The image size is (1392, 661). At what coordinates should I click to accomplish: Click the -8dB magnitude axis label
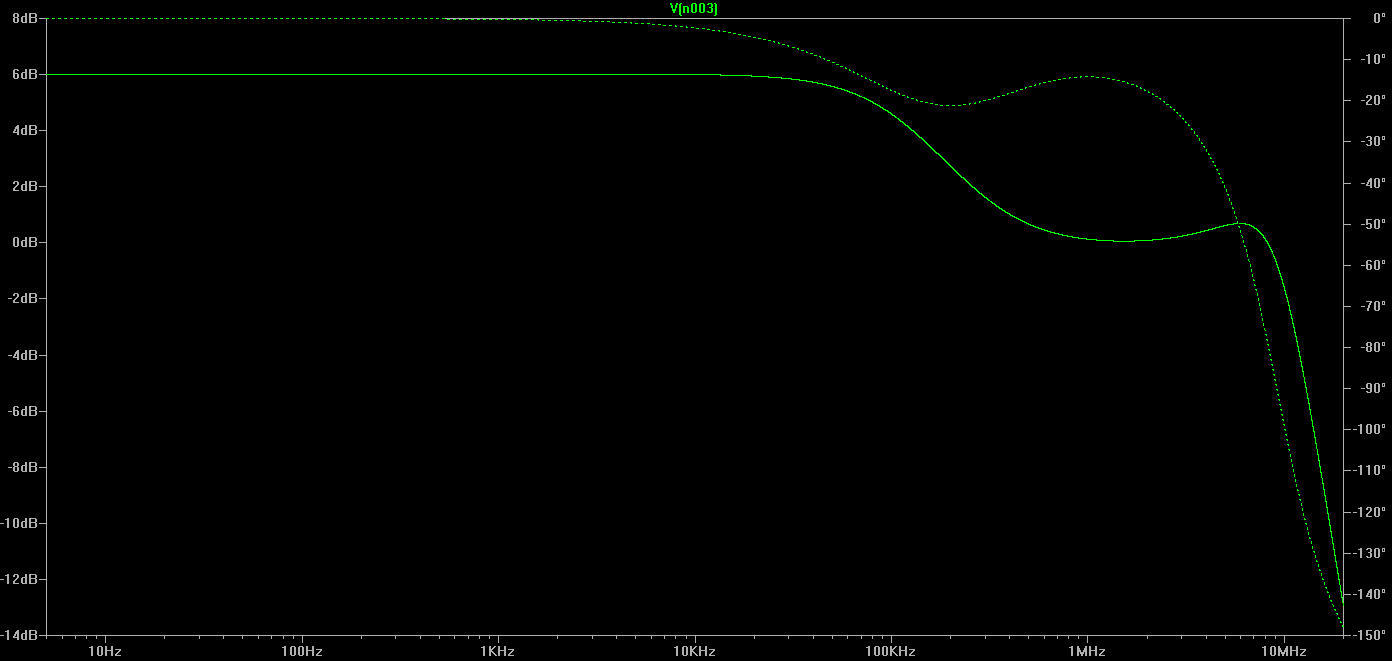coord(23,467)
